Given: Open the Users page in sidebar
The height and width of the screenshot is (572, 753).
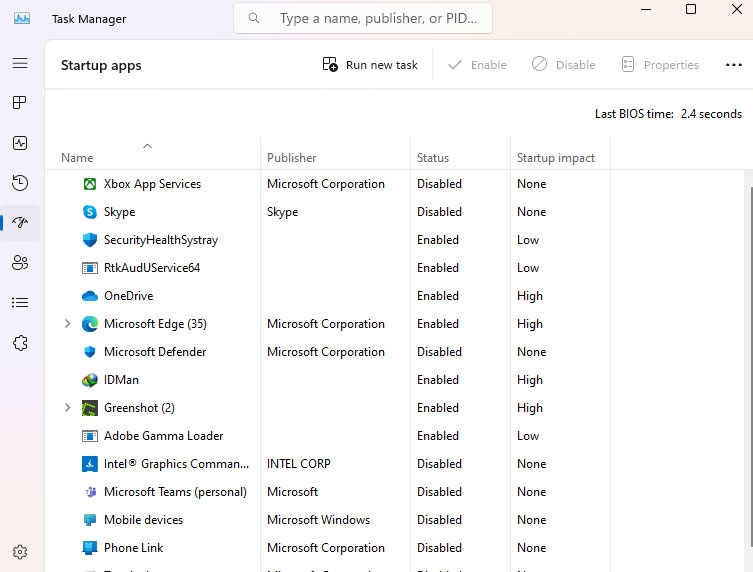Looking at the screenshot, I should tap(20, 263).
